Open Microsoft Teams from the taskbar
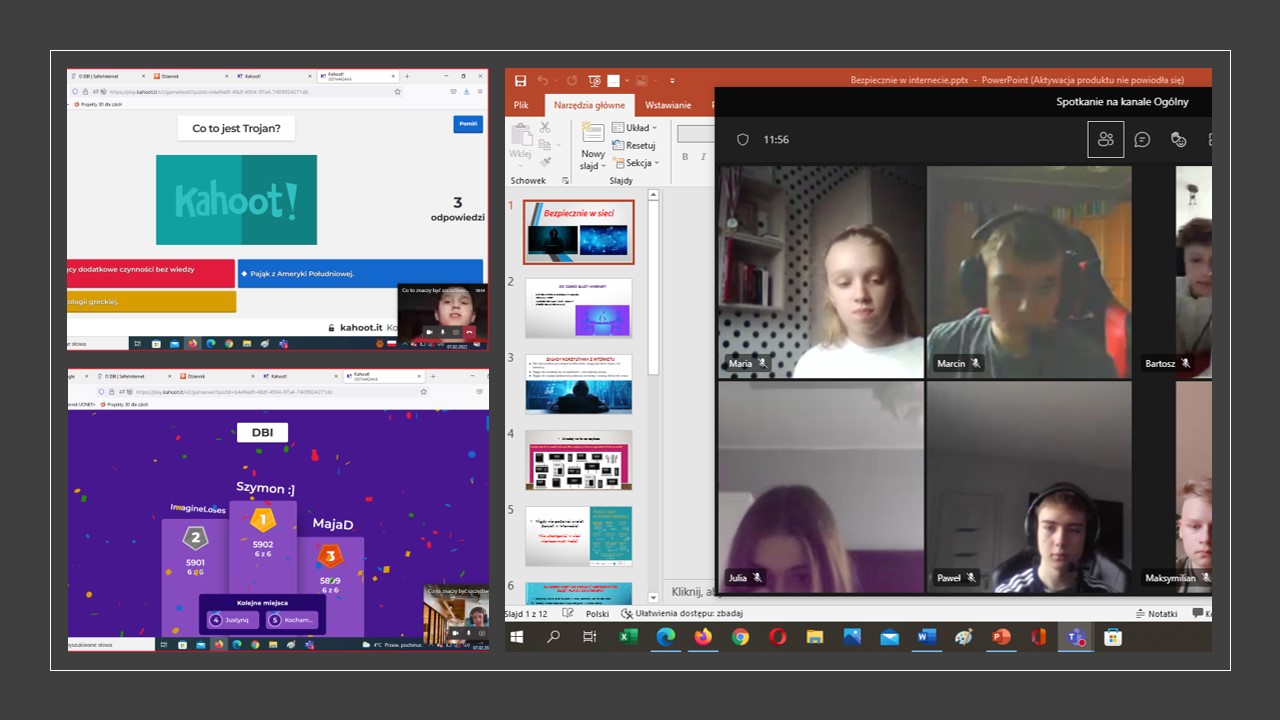Viewport: 1280px width, 720px height. click(x=1075, y=637)
